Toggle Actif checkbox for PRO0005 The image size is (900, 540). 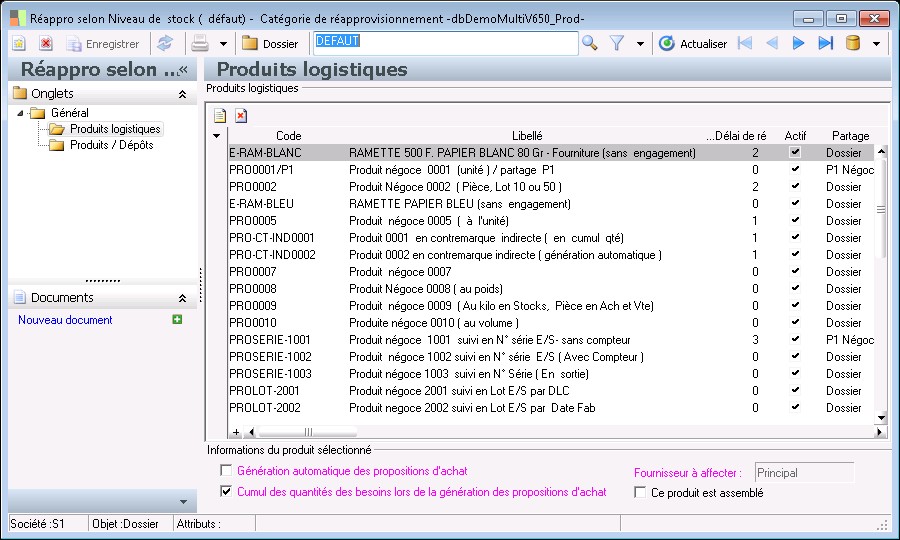pos(795,220)
